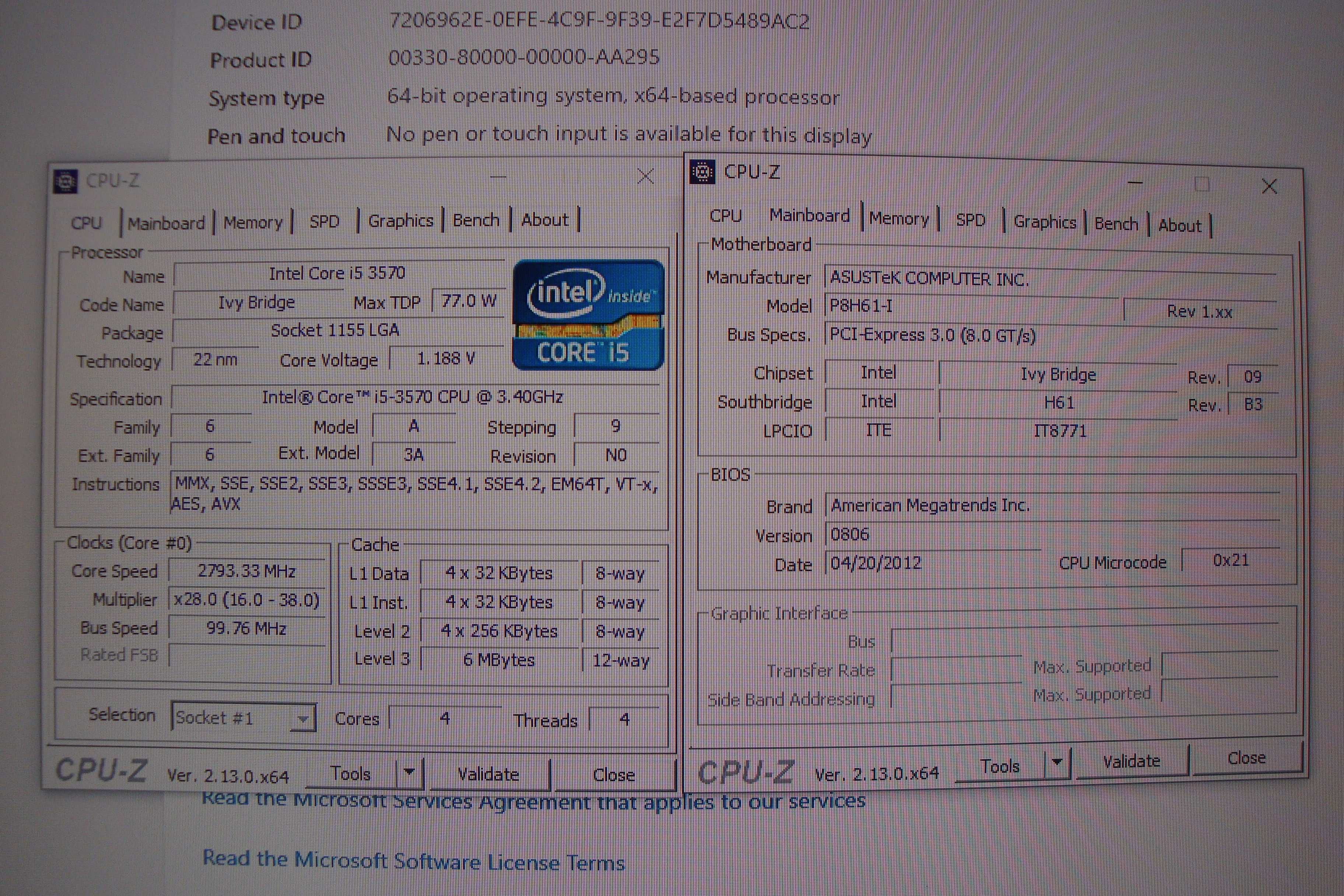Open About tab in left CPU-Z window
Image resolution: width=1344 pixels, height=896 pixels.
[x=545, y=220]
